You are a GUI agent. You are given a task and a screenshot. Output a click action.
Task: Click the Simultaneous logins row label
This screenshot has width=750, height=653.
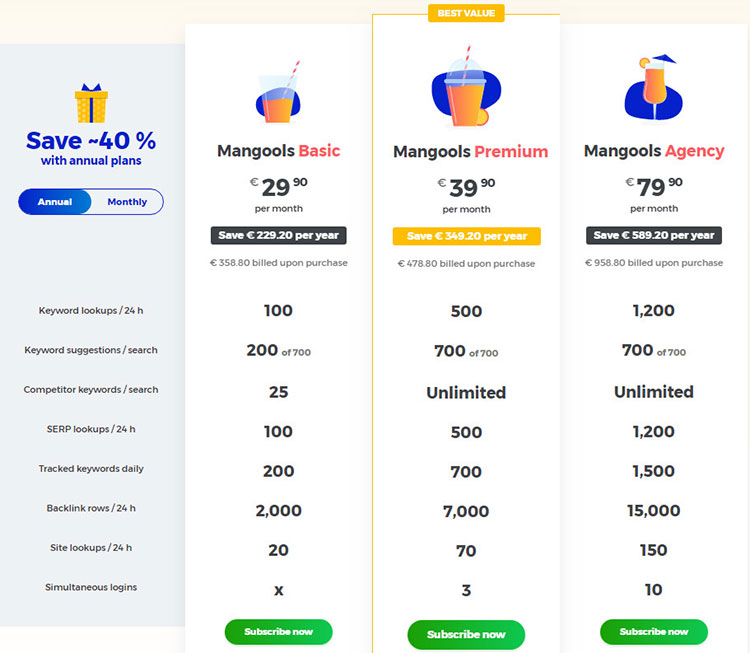[91, 587]
